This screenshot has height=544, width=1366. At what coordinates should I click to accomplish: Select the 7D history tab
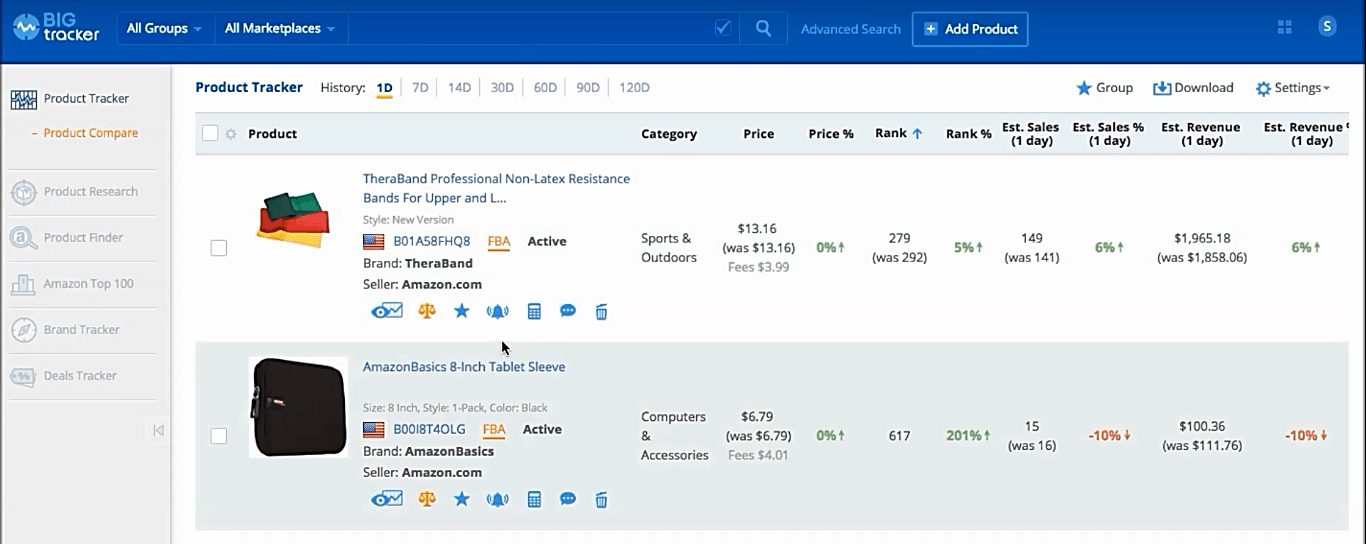click(420, 88)
